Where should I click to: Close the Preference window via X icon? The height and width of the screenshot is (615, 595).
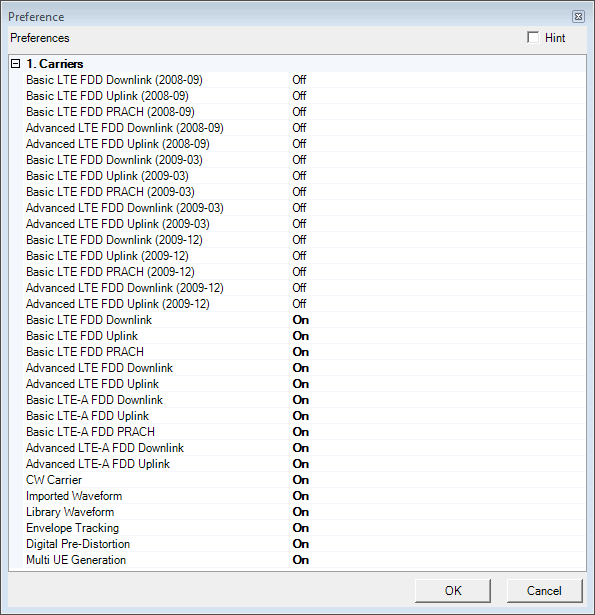coord(578,16)
